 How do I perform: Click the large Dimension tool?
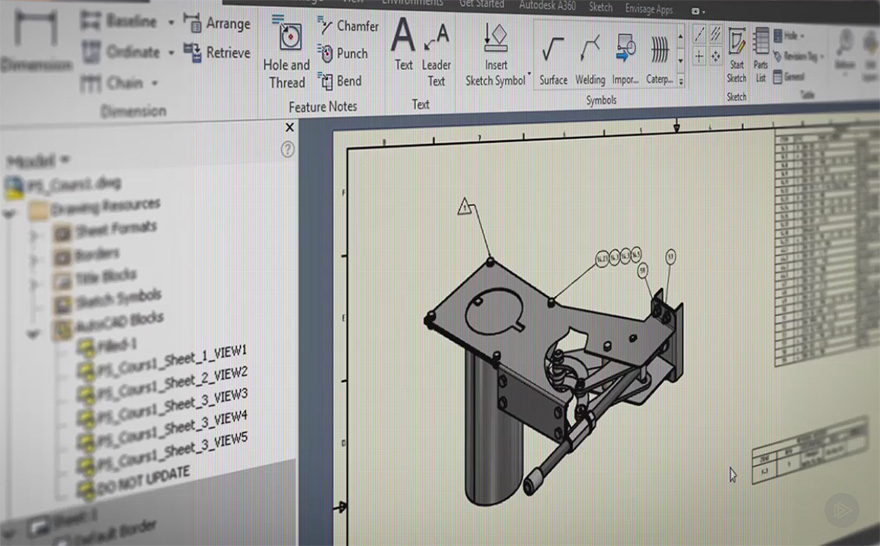[36, 40]
